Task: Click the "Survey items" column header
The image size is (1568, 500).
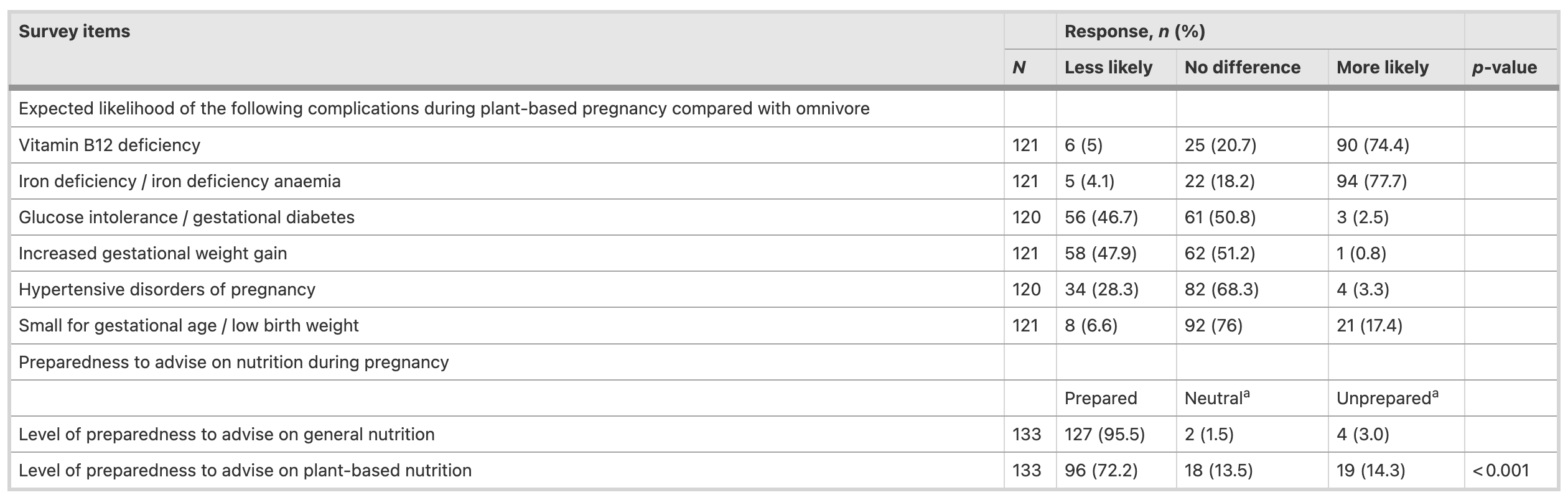Action: pyautogui.click(x=74, y=32)
